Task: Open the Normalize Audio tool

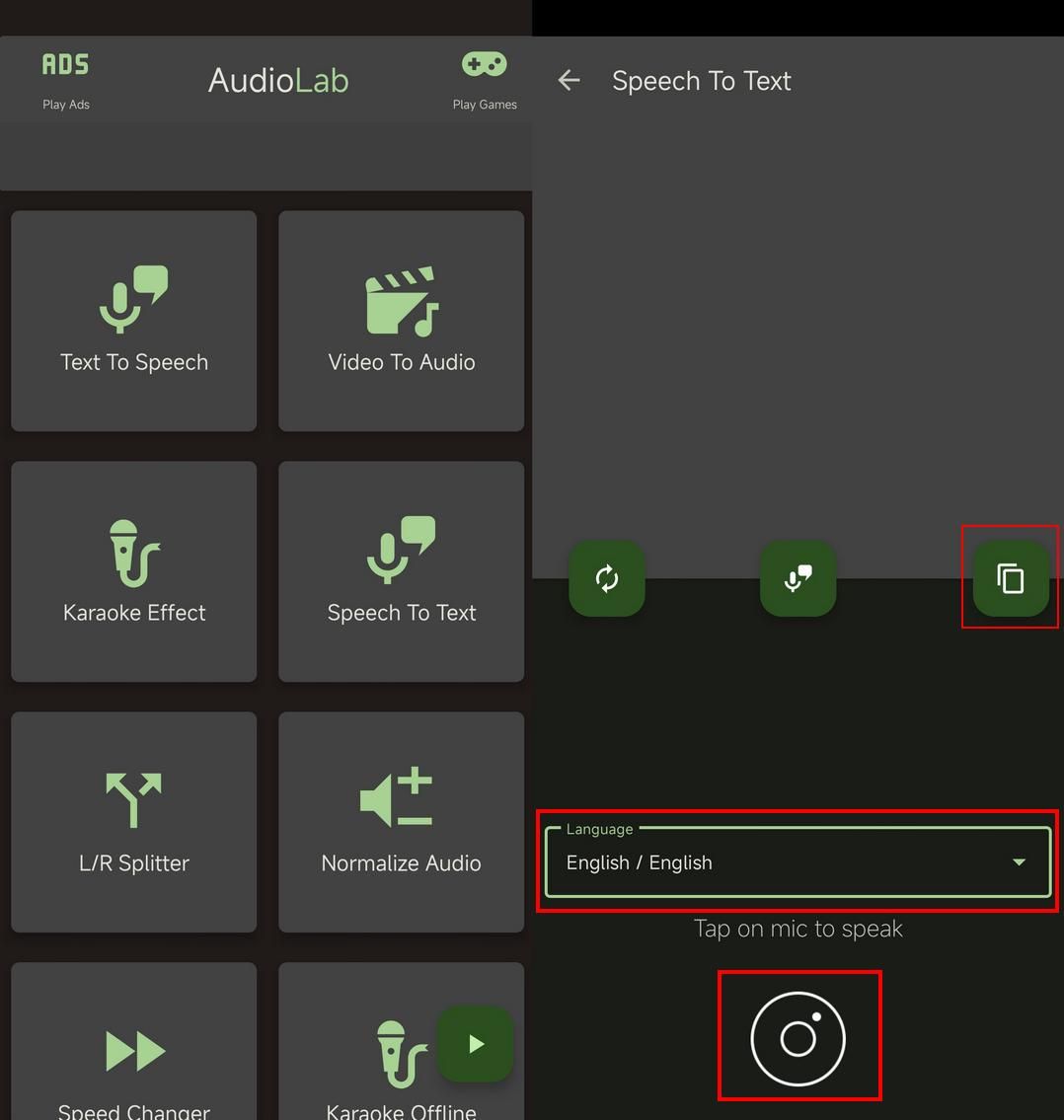Action: [x=401, y=822]
